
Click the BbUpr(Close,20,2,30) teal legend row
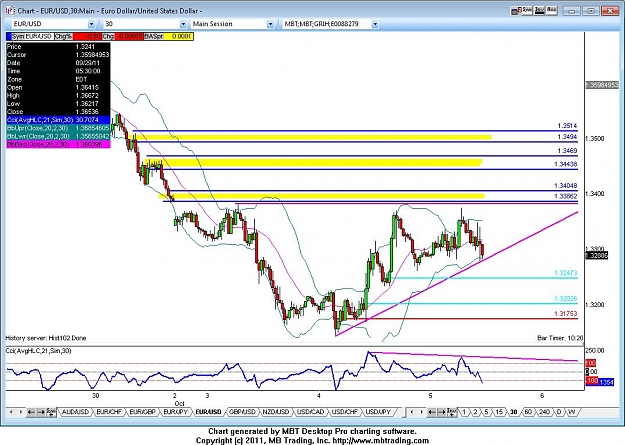(x=58, y=128)
